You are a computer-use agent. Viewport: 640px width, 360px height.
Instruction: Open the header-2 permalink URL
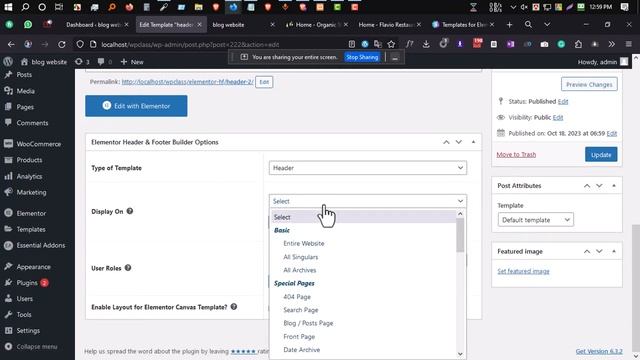point(187,82)
